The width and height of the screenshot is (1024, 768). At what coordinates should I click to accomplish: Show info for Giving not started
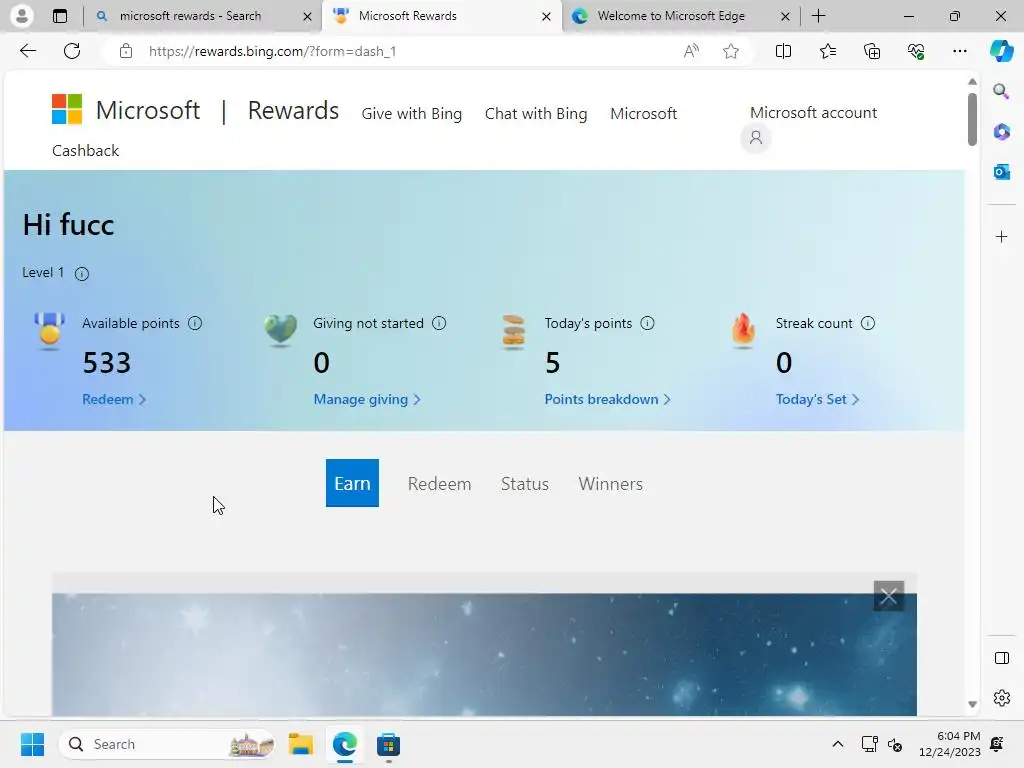(x=439, y=323)
